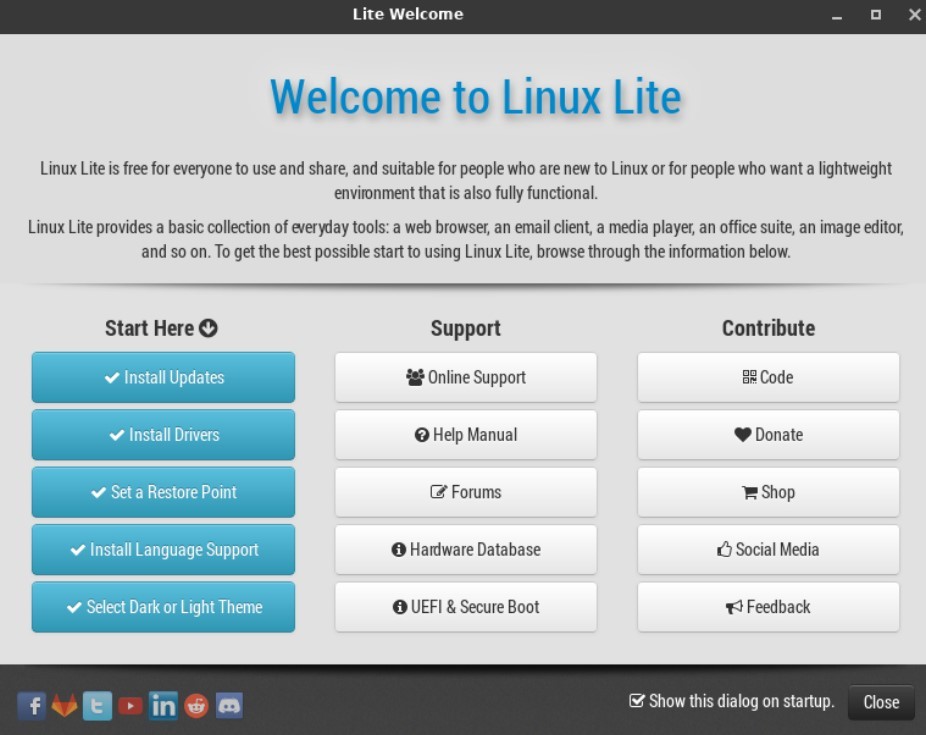
Task: Open the Facebook social icon
Action: click(32, 705)
